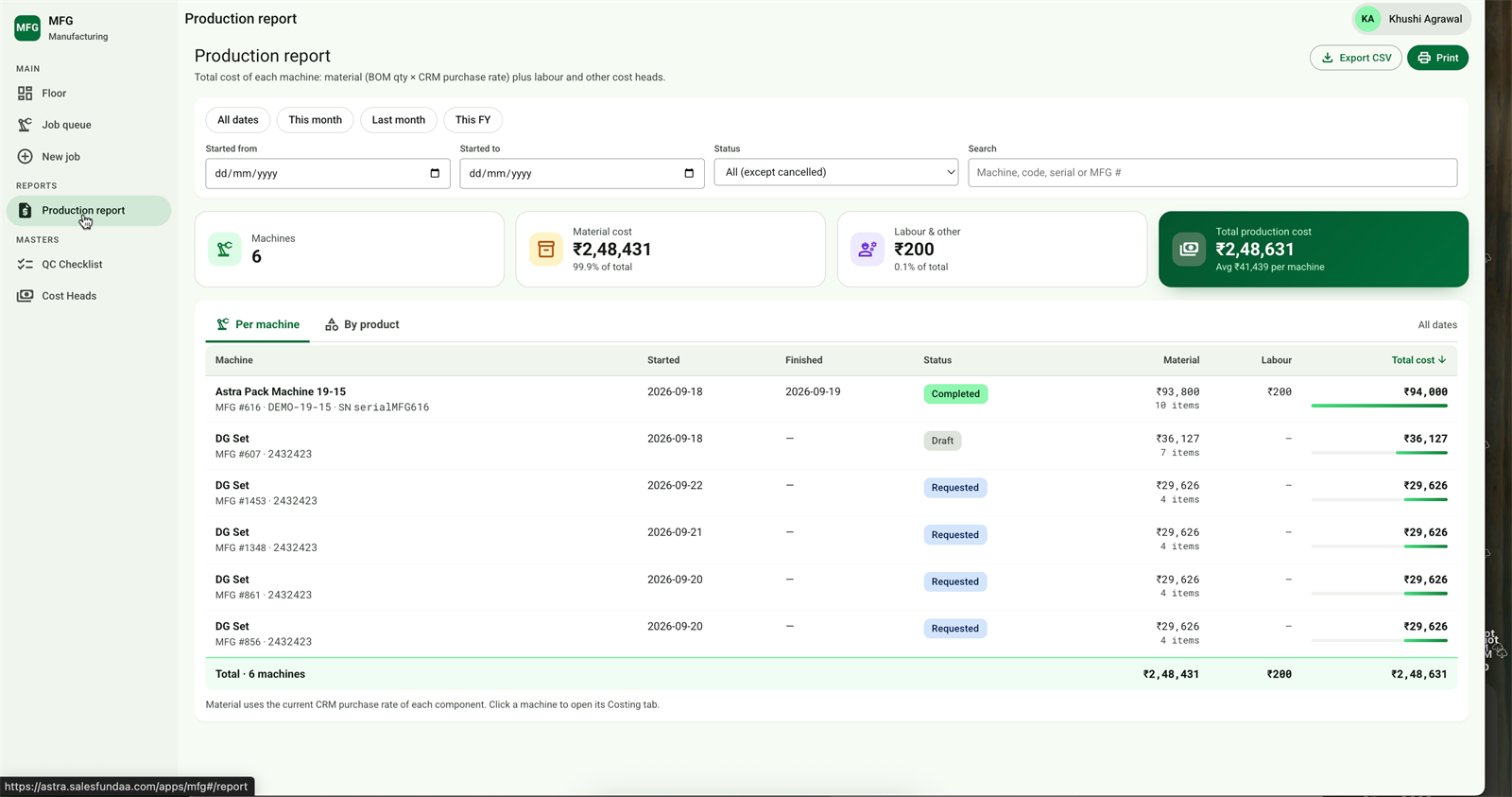Filter by All dates chip
Image resolution: width=1512 pixels, height=797 pixels.
[x=238, y=120]
